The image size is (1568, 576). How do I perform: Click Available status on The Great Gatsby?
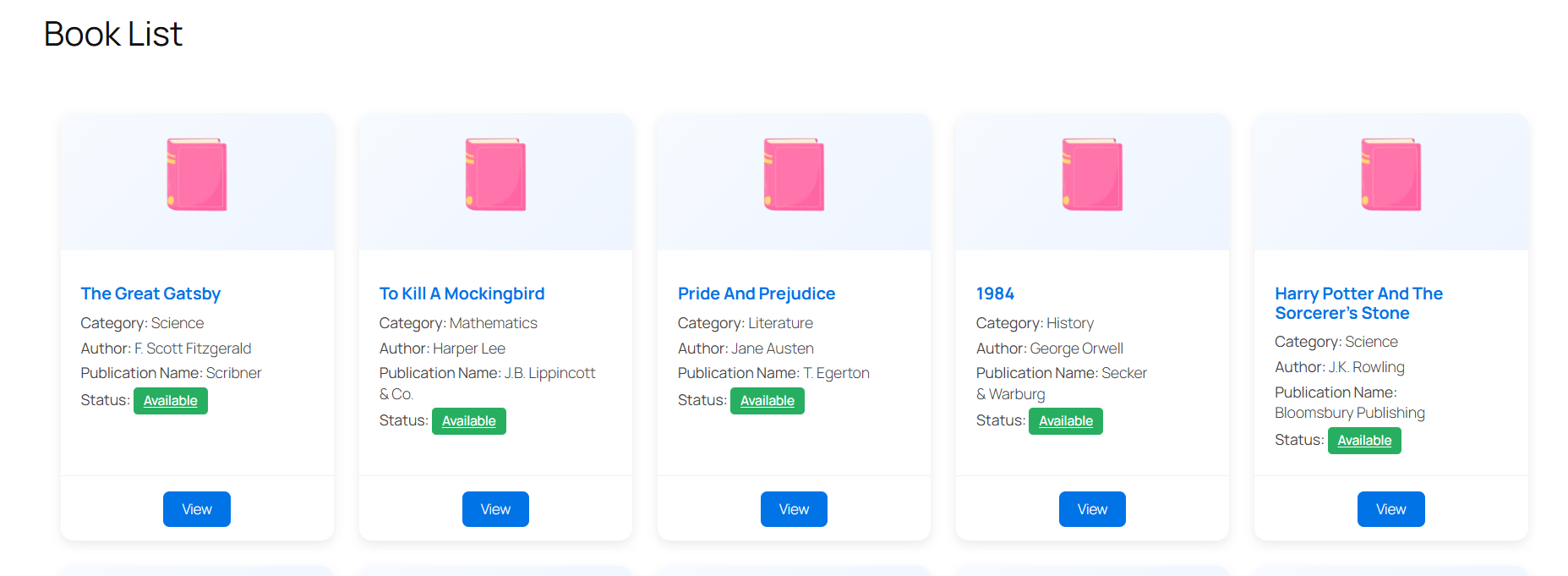point(170,400)
